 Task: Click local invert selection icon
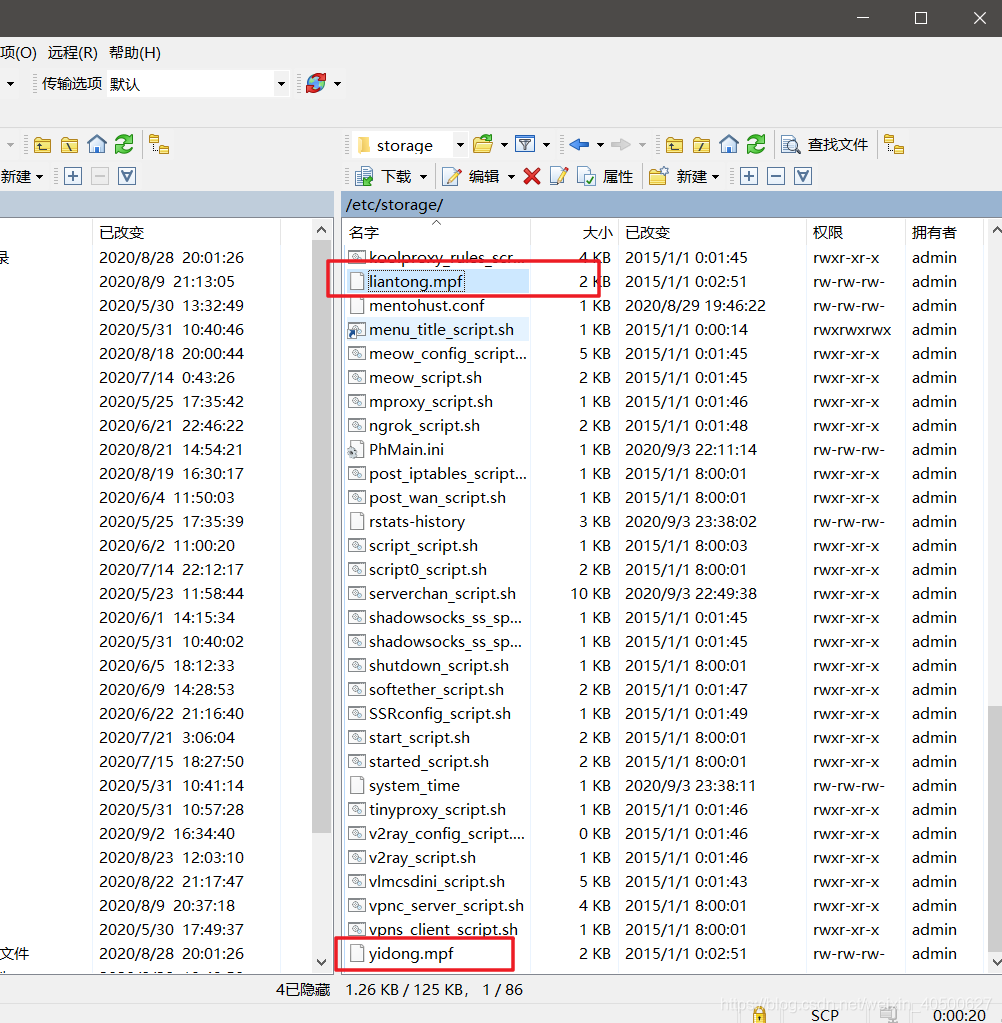127,176
